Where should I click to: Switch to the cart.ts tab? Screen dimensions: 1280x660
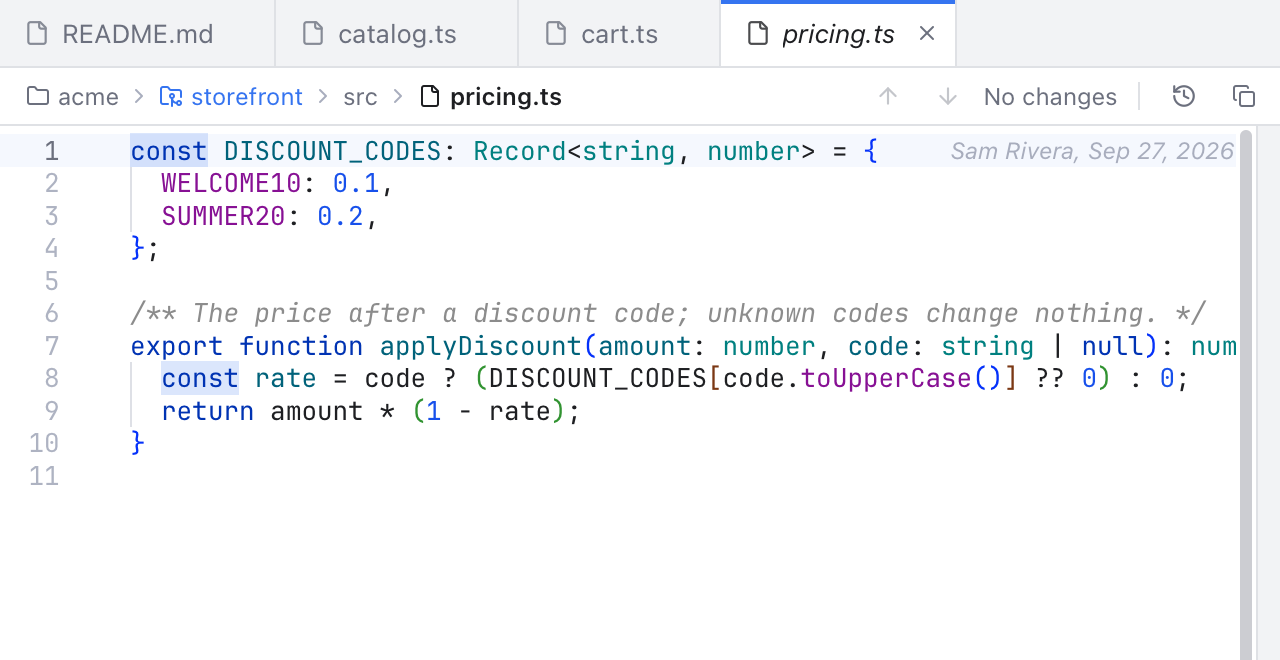[619, 34]
